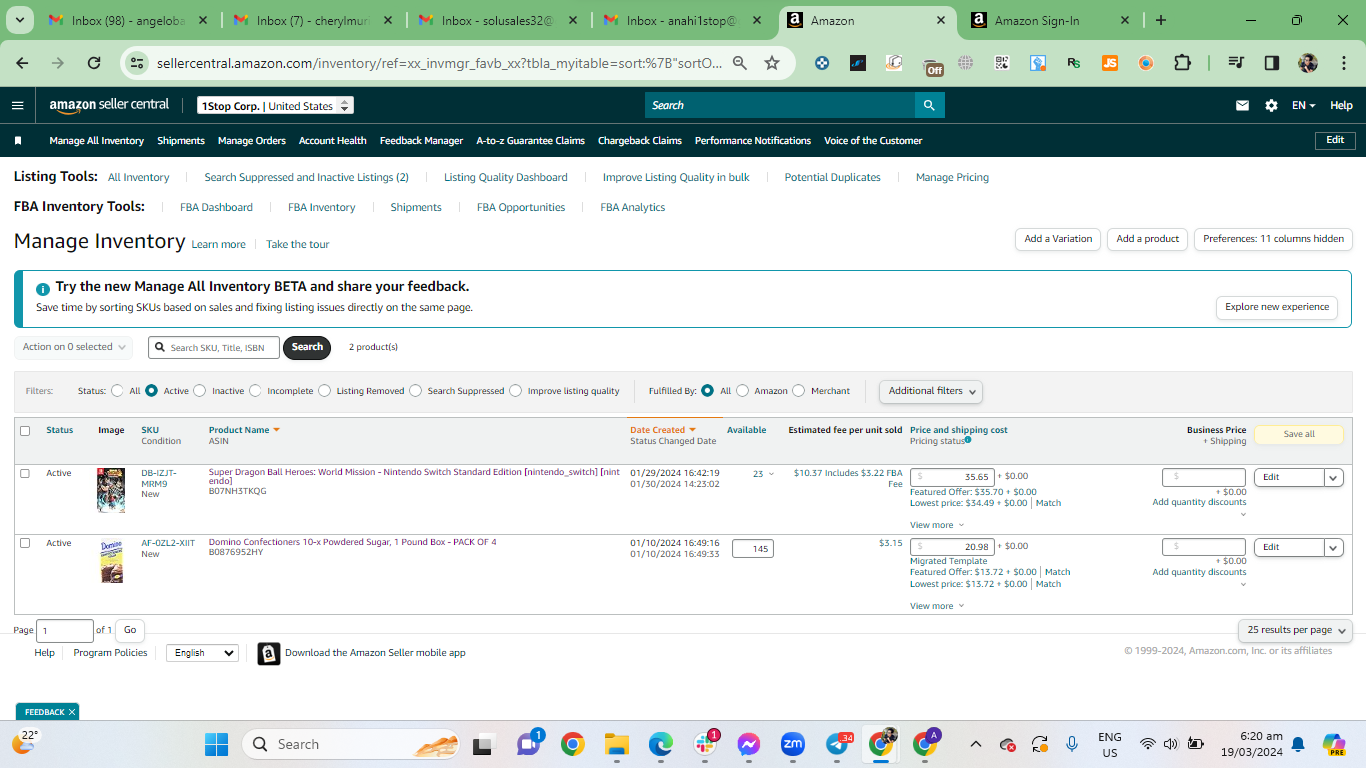Click the site information icon in the address bar
Screen dimensions: 1366x768
[137, 63]
